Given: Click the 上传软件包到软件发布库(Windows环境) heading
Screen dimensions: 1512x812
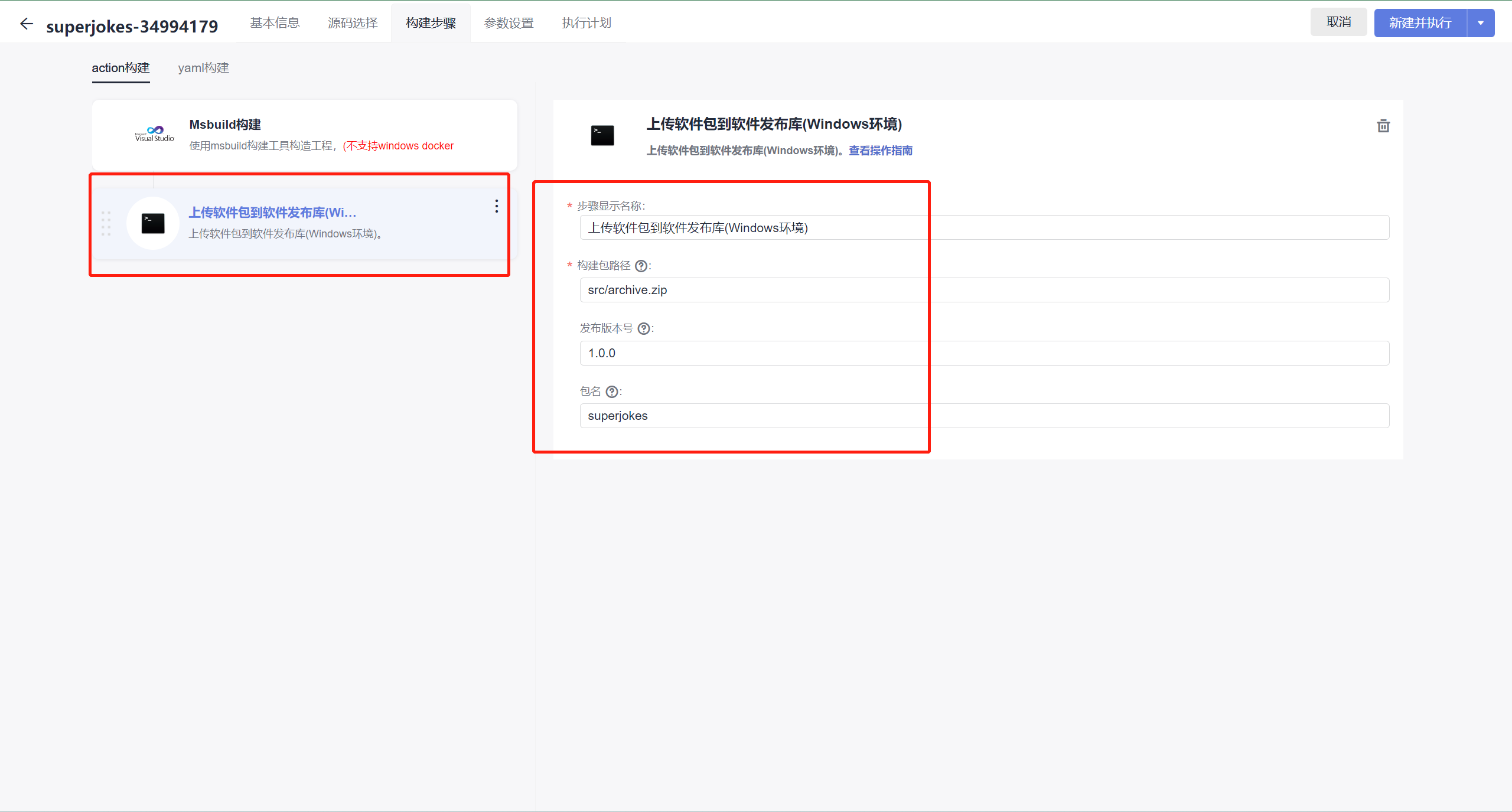Looking at the screenshot, I should pyautogui.click(x=774, y=124).
